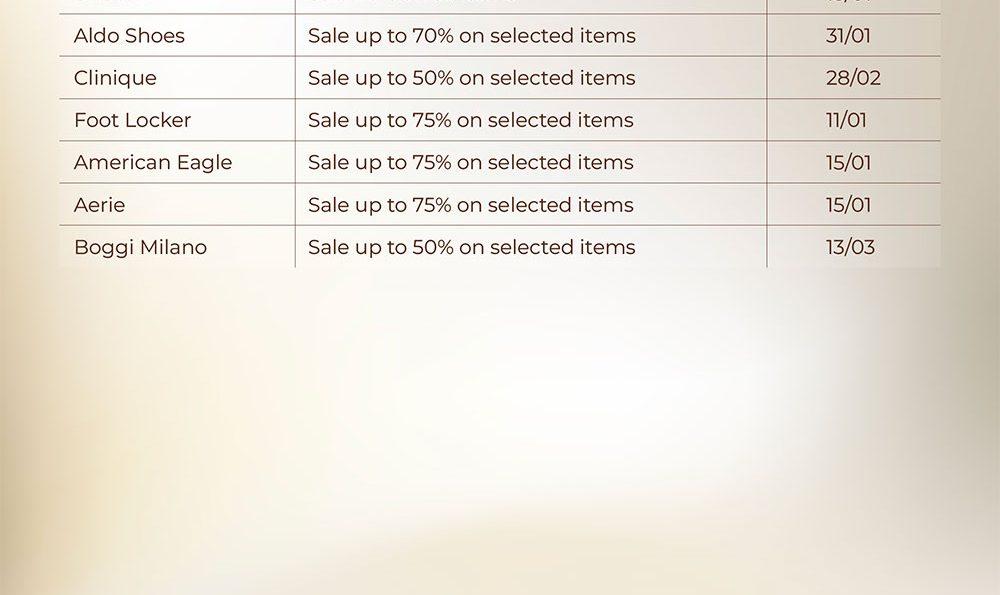Click Aerie end date 15/01
This screenshot has width=1000, height=595.
click(x=848, y=205)
